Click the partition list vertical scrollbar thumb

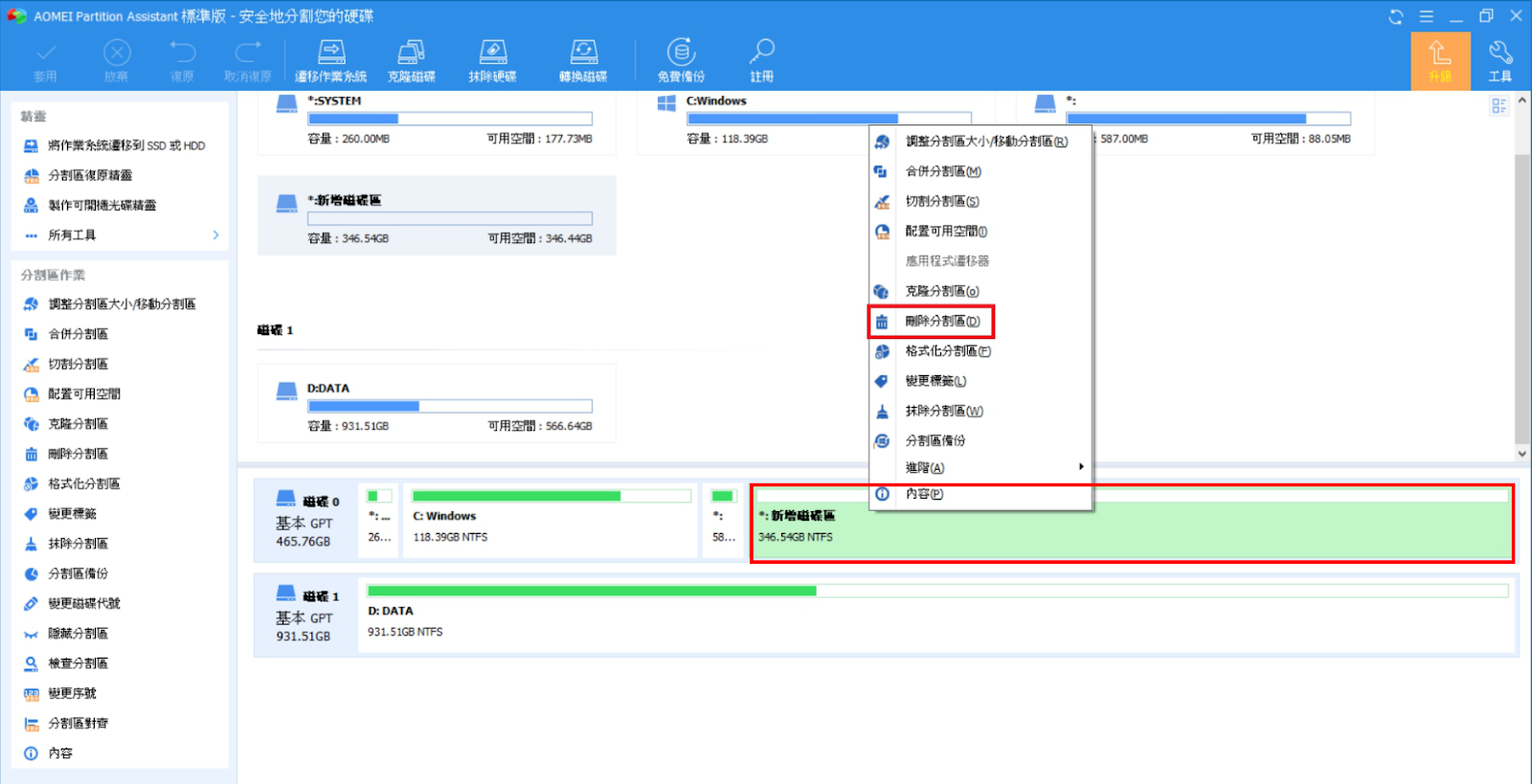pos(1521,299)
